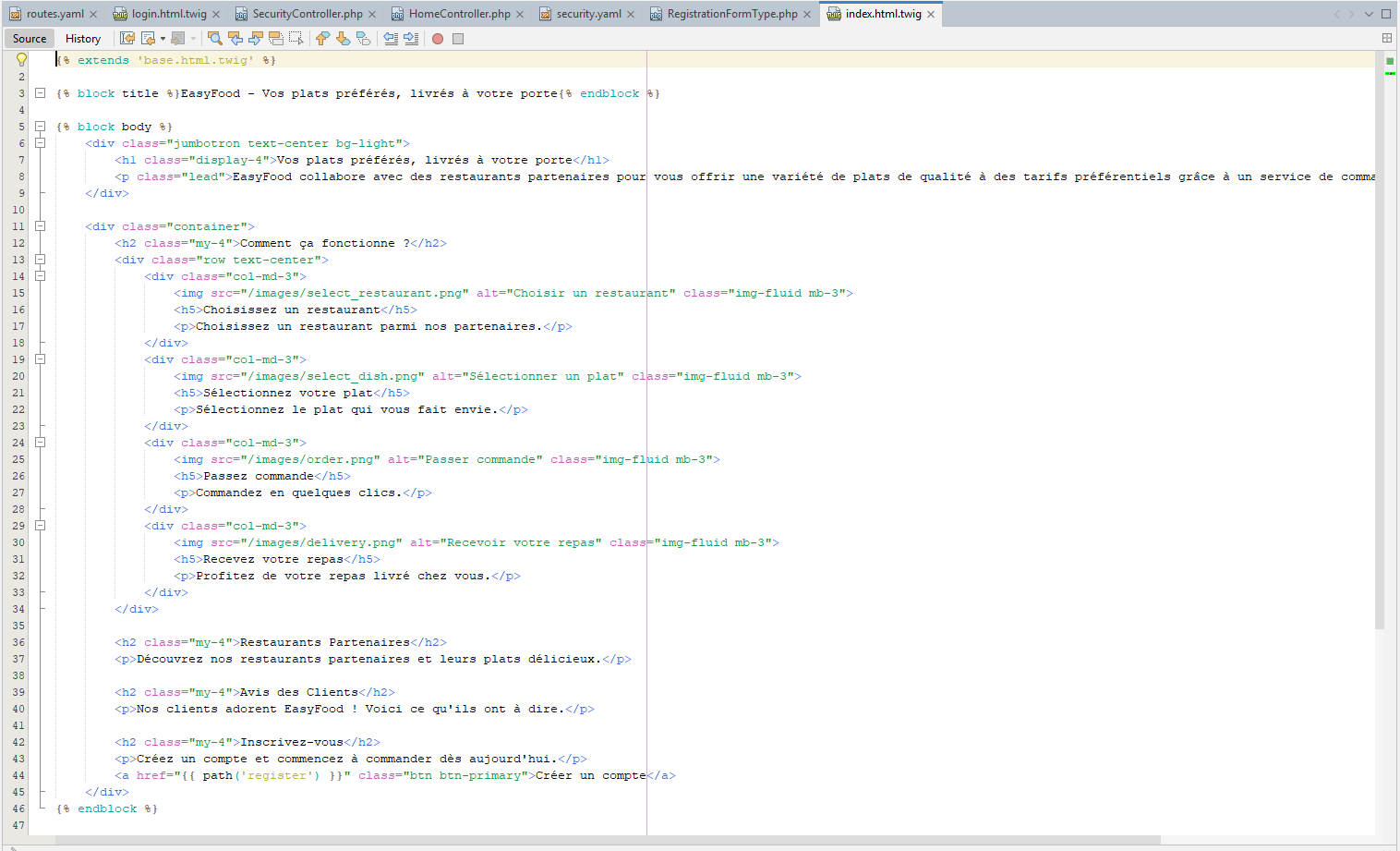
Task: Click 'Comment ça fonctionne ?' heading text
Action: (325, 243)
